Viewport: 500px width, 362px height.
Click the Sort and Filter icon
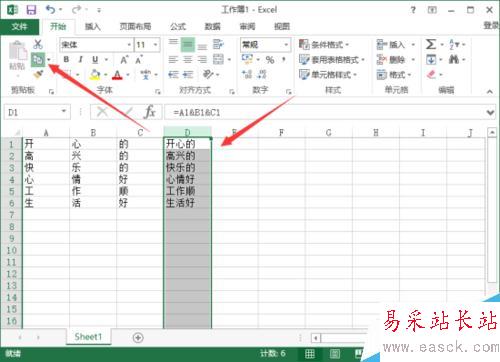click(454, 44)
